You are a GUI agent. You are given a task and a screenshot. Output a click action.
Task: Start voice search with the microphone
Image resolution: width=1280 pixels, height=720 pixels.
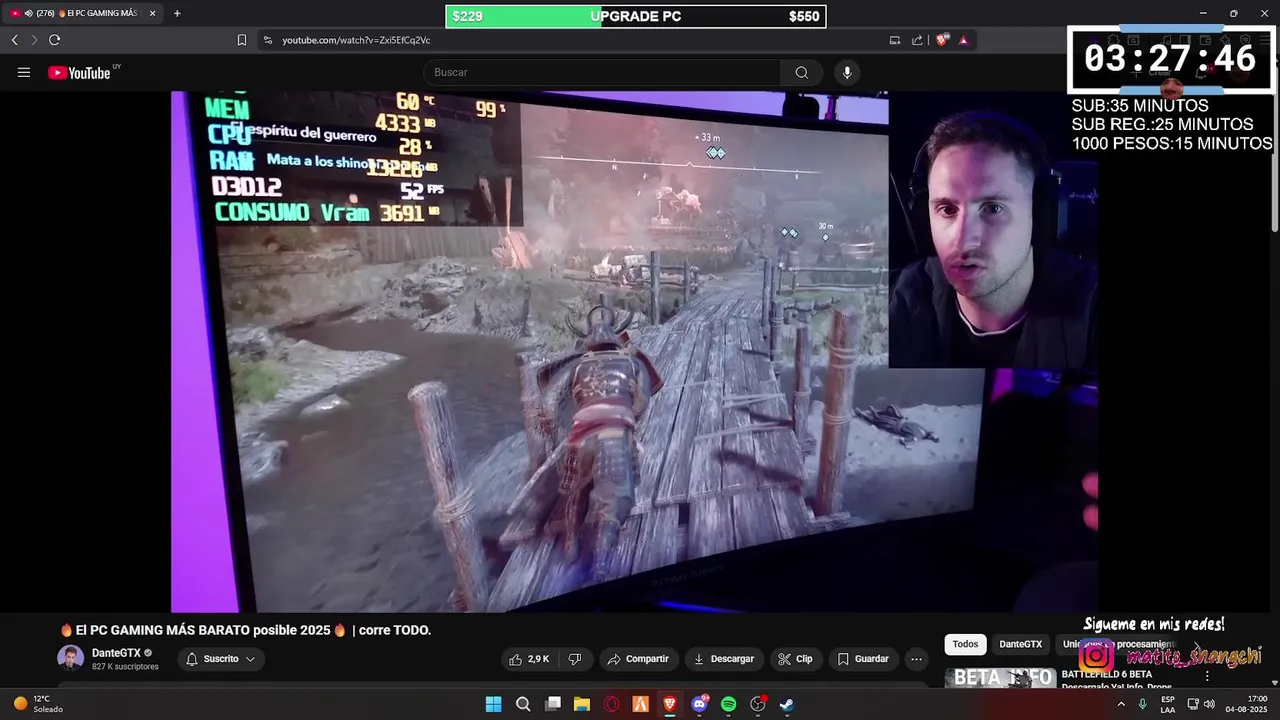[847, 72]
